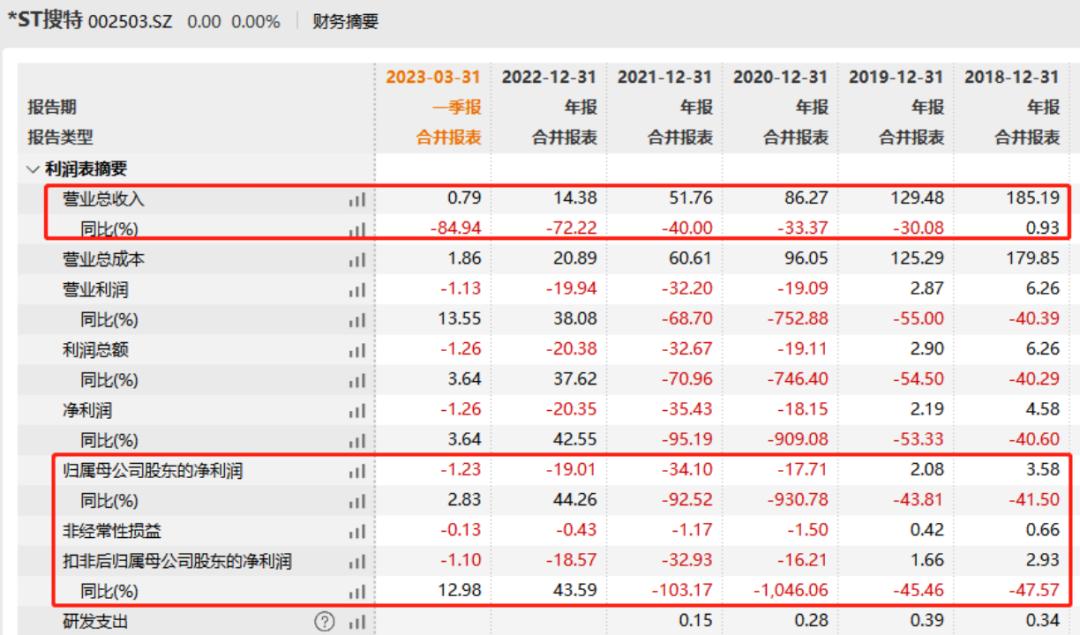1080x635 pixels.
Task: Click the chart icon for 扣非后归属母公司股东的净利润
Action: (x=355, y=561)
